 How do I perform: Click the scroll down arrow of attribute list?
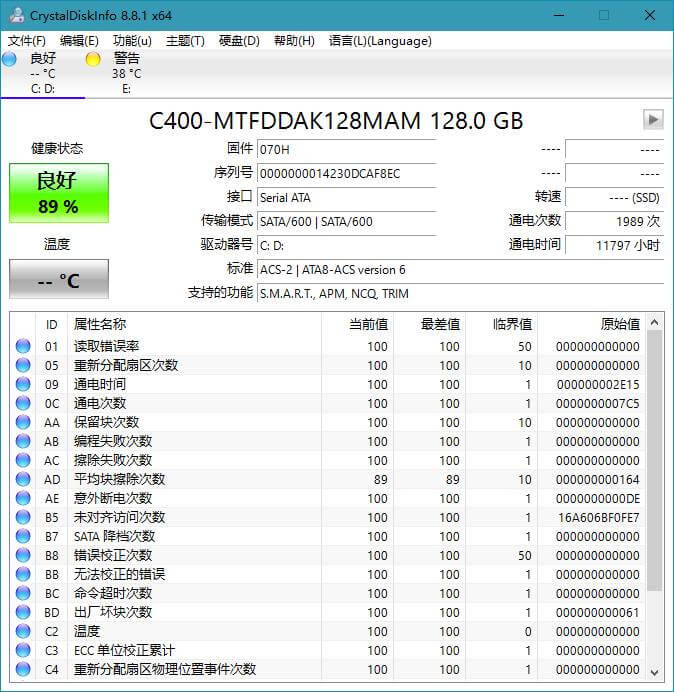click(x=655, y=671)
